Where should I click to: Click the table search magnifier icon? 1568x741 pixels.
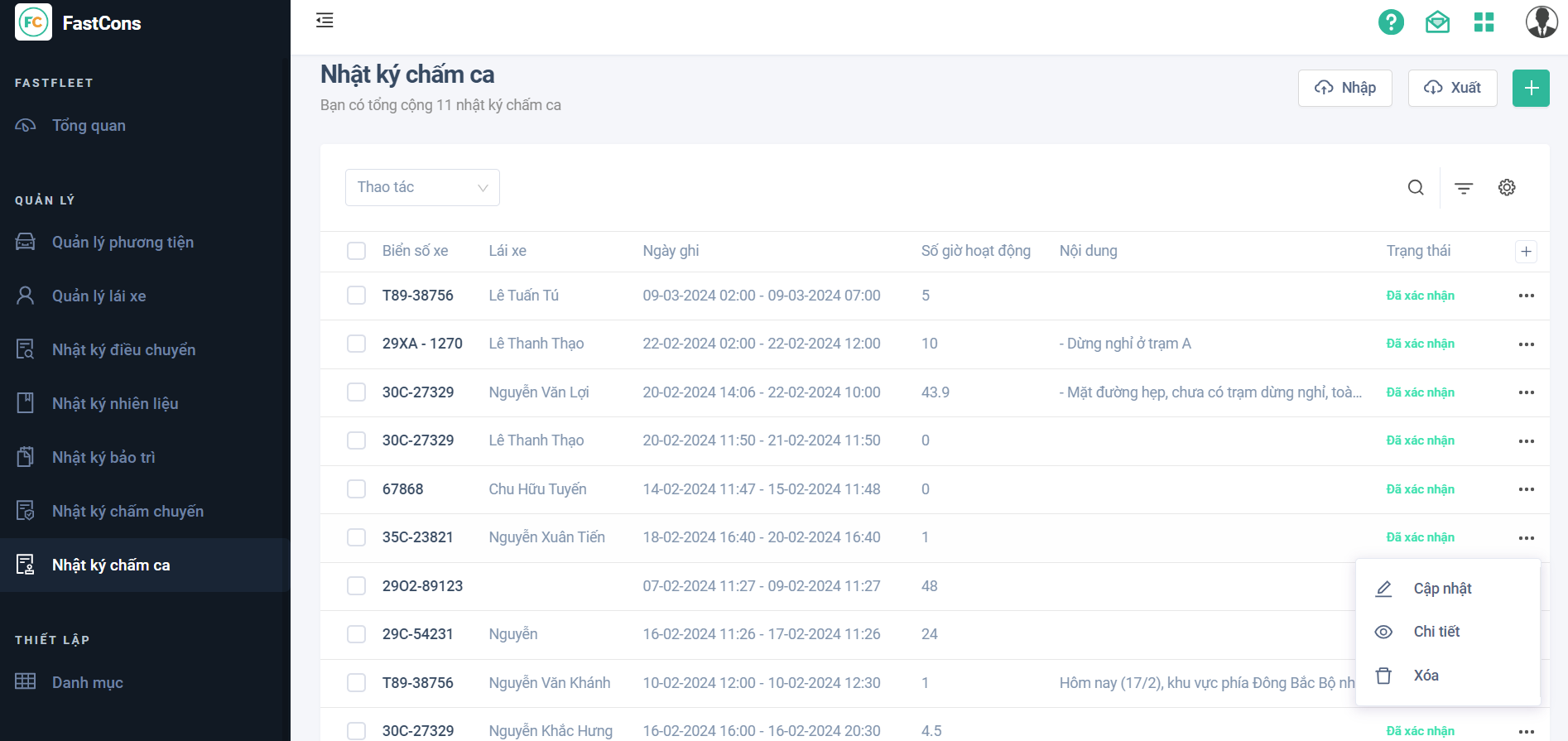click(1416, 188)
